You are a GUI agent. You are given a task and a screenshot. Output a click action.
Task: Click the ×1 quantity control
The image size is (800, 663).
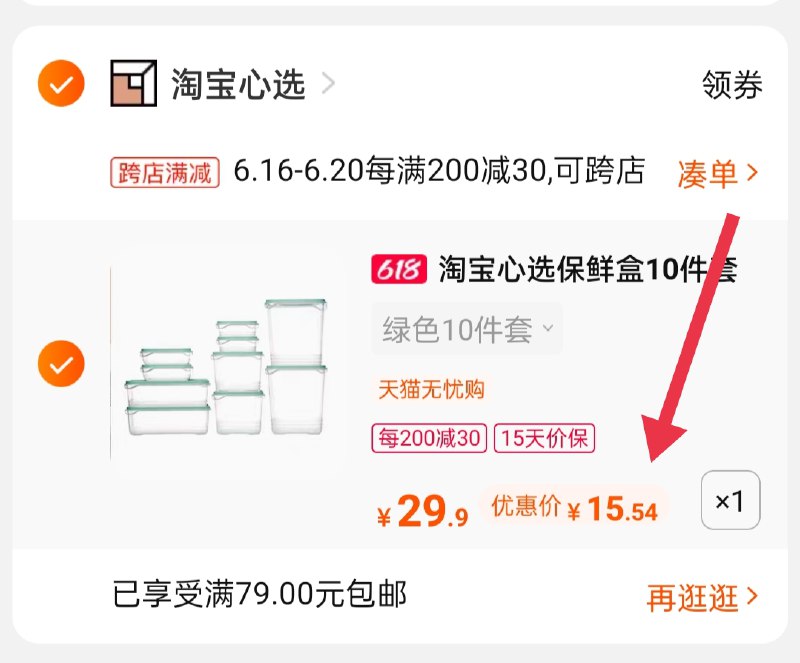click(x=733, y=502)
